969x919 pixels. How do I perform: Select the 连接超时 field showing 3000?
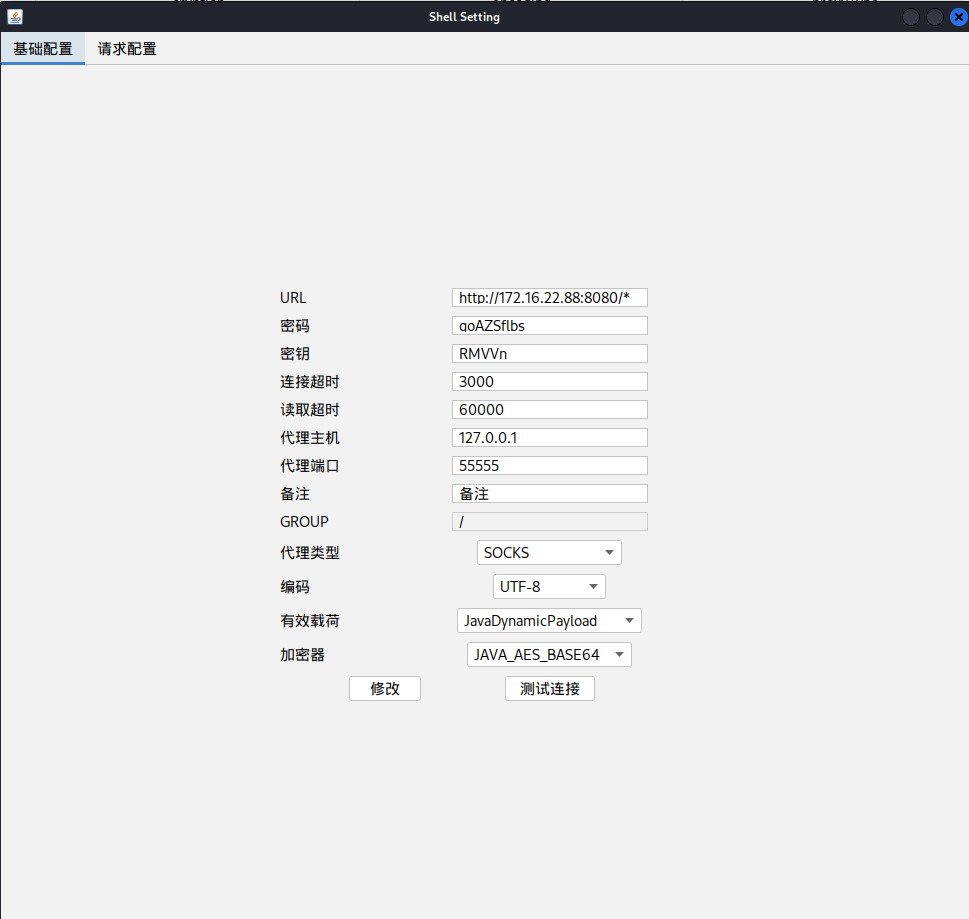pyautogui.click(x=549, y=381)
